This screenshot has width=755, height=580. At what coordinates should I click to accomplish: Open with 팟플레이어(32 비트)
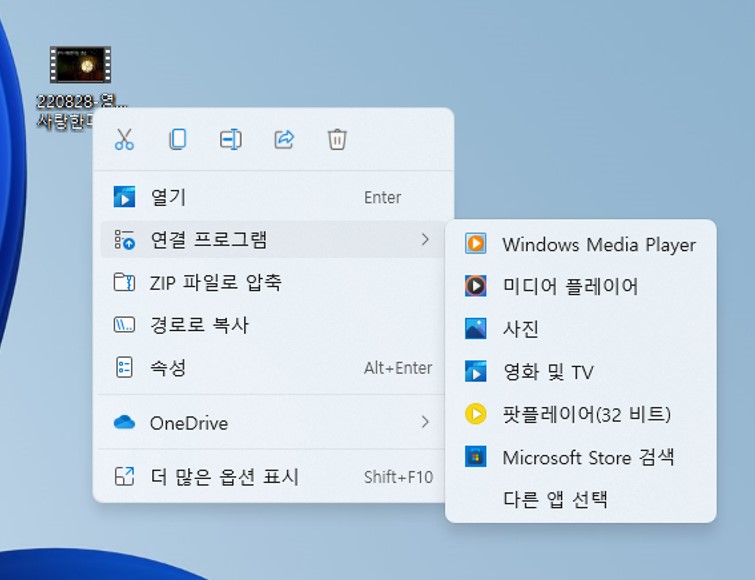coord(581,414)
